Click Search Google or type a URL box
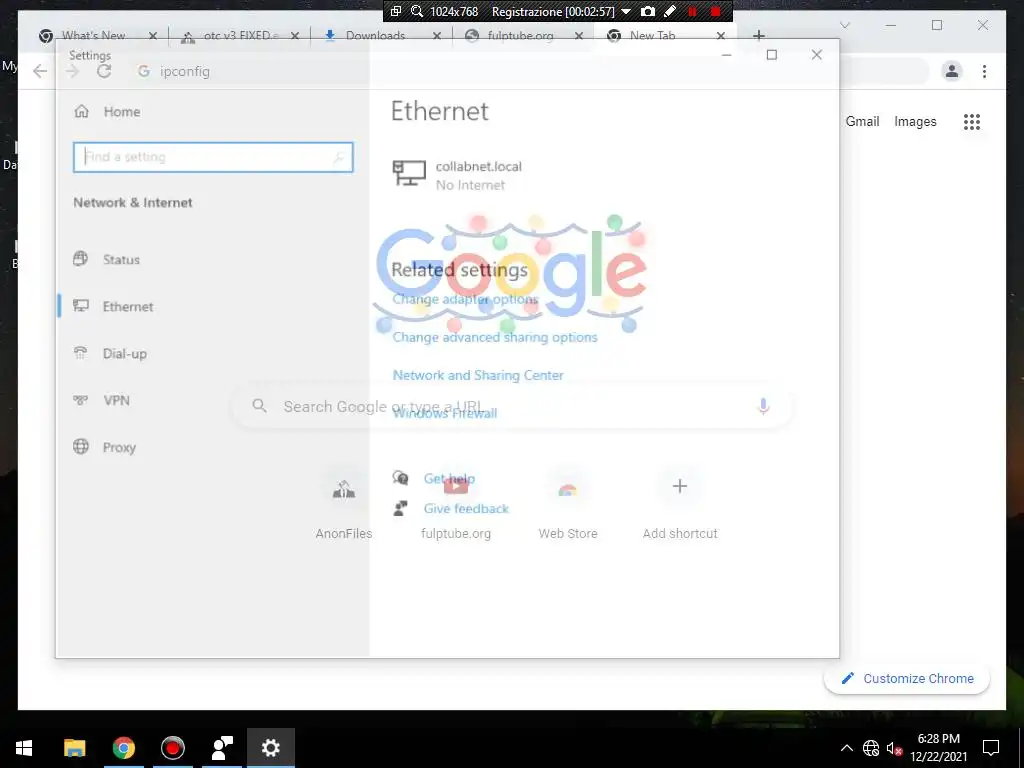 click(x=513, y=406)
